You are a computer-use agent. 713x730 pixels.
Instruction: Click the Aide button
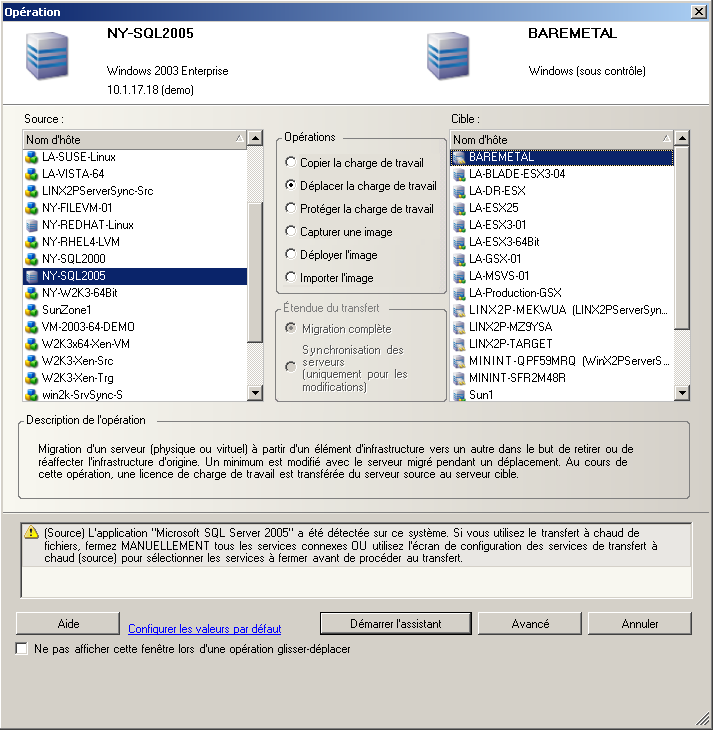pos(68,624)
